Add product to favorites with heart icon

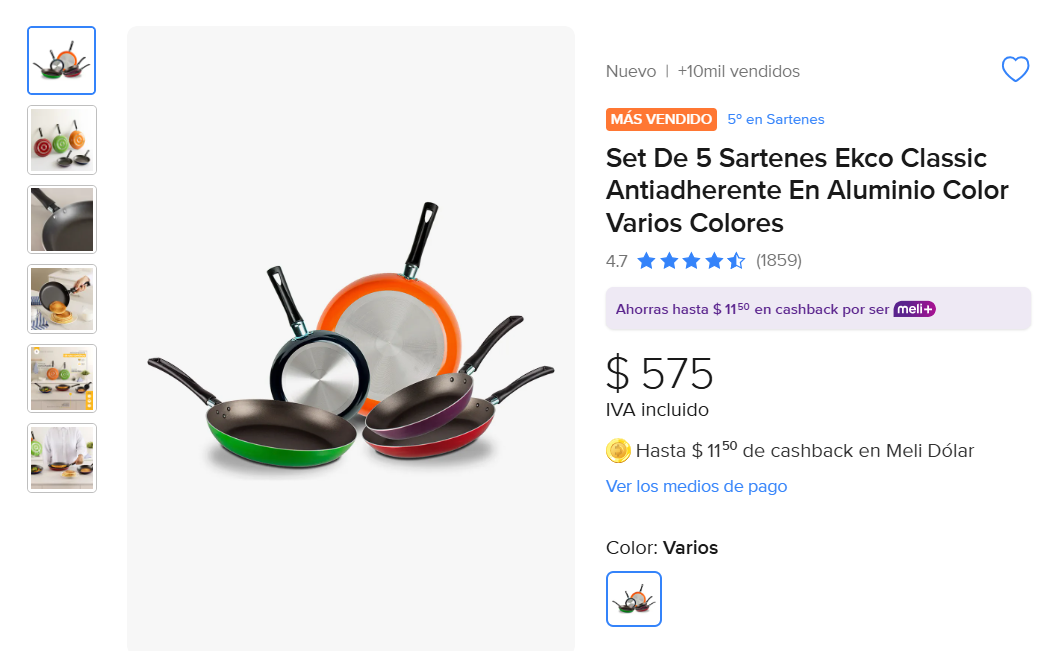coord(1015,70)
